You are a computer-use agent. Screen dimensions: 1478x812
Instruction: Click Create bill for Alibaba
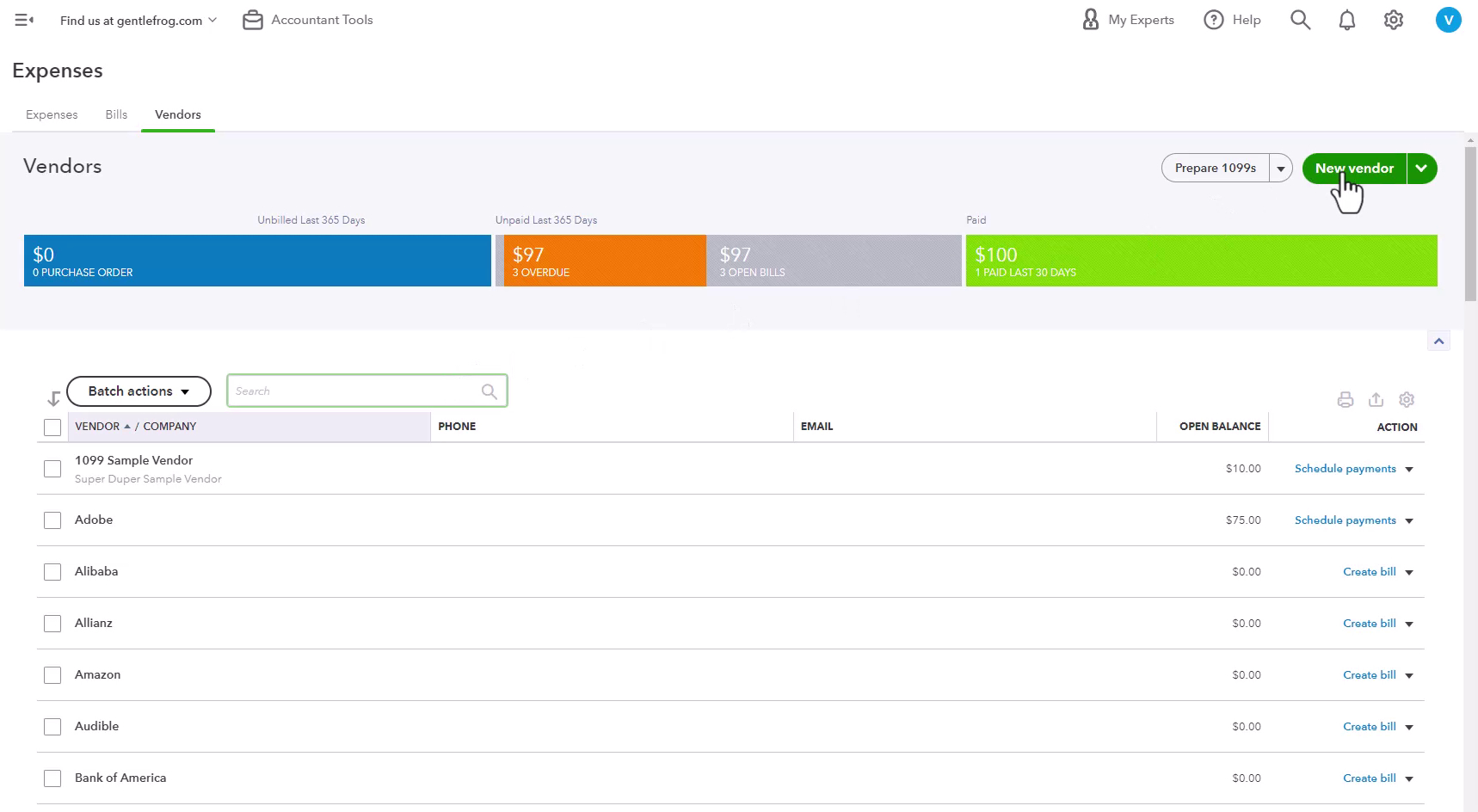[x=1369, y=572]
